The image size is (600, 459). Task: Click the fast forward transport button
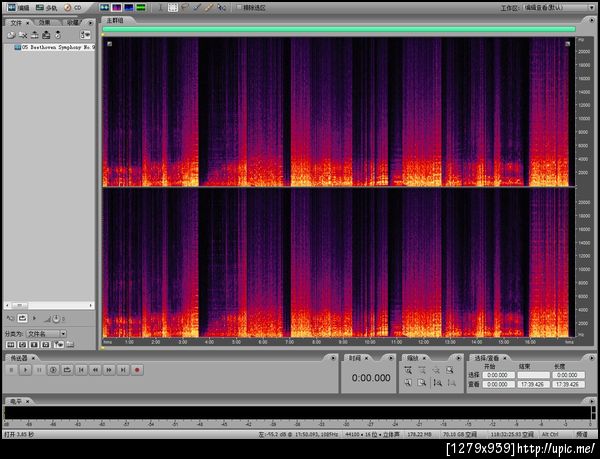pos(109,370)
